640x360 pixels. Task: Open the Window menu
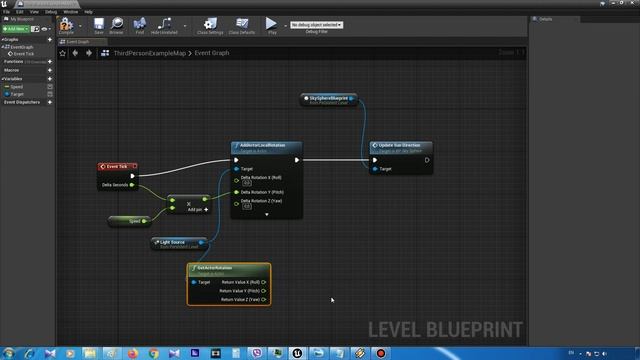(71, 12)
